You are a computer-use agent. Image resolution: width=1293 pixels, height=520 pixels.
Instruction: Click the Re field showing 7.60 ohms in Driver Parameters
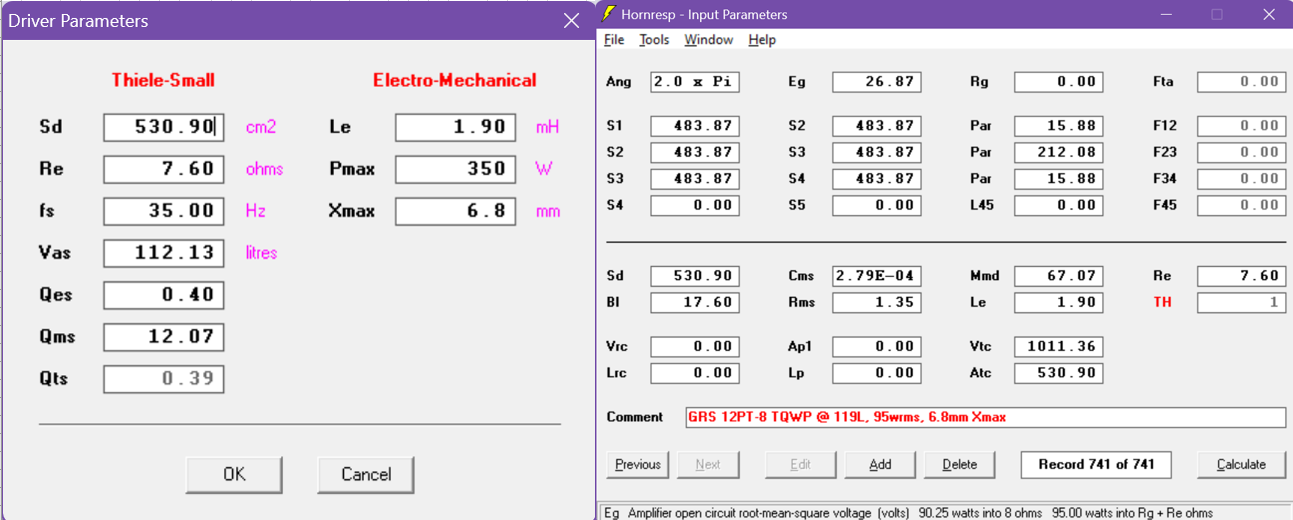coord(164,169)
